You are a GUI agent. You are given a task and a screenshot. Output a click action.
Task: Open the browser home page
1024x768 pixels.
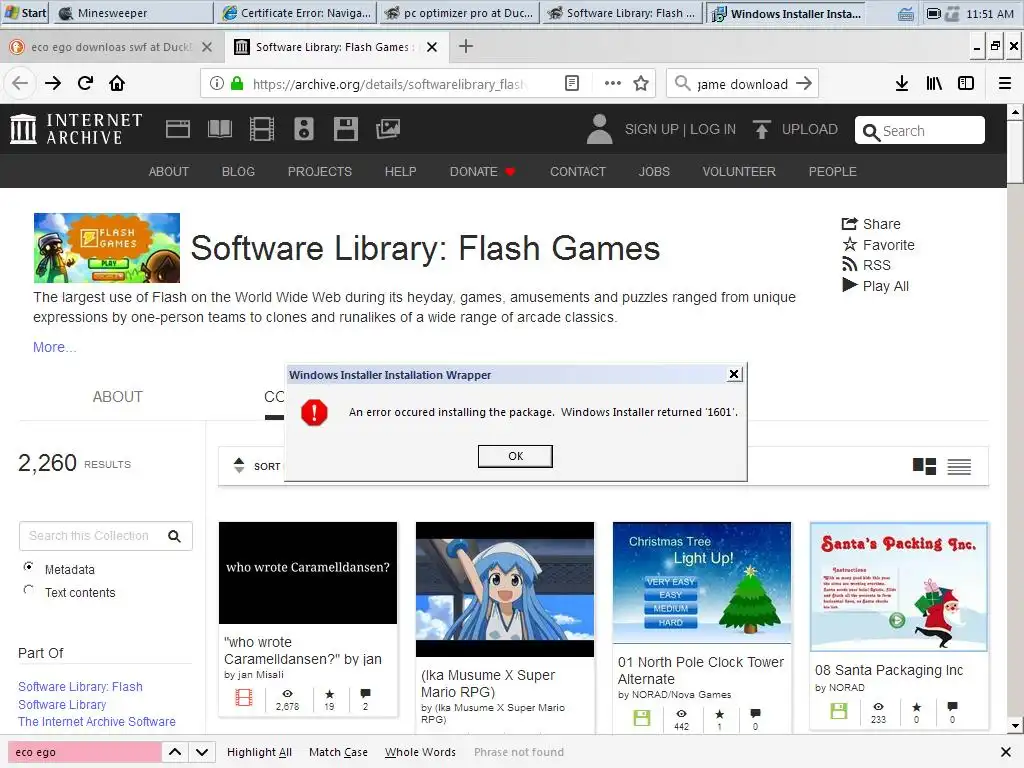117,83
